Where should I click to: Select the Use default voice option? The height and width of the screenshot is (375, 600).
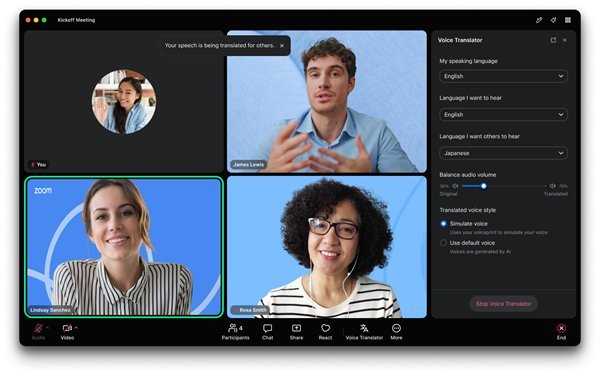(443, 243)
